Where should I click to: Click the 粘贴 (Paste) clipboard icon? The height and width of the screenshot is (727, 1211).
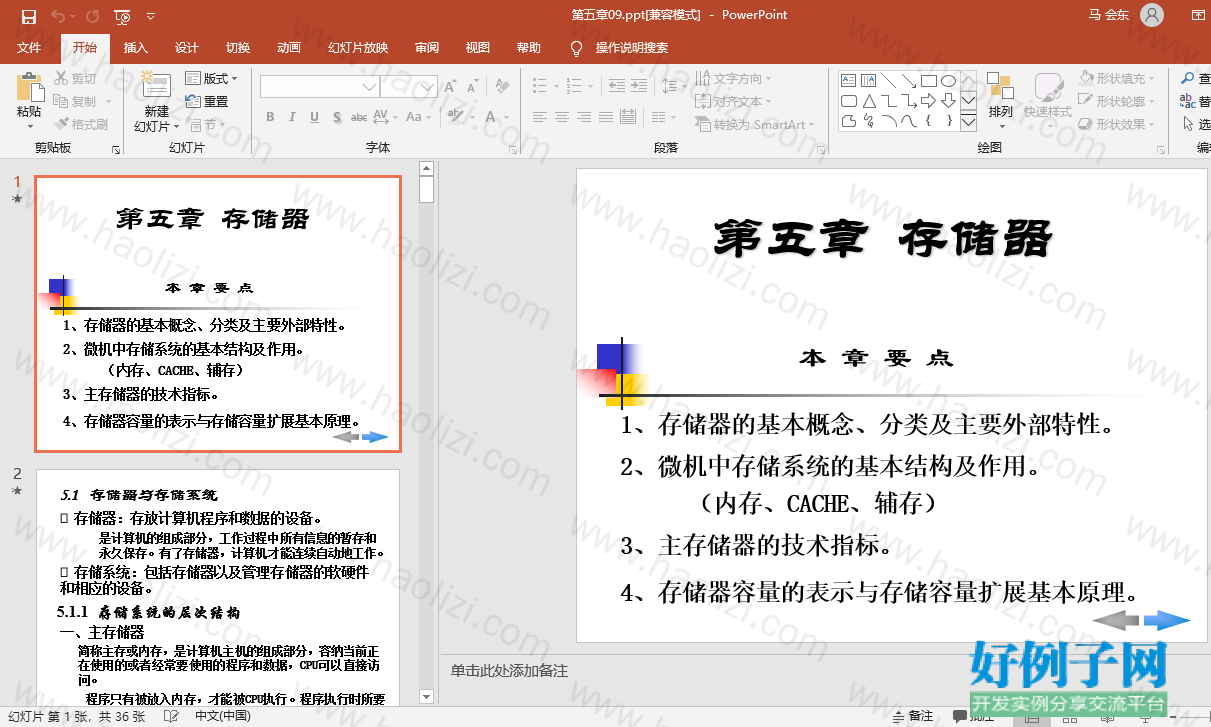pyautogui.click(x=29, y=88)
